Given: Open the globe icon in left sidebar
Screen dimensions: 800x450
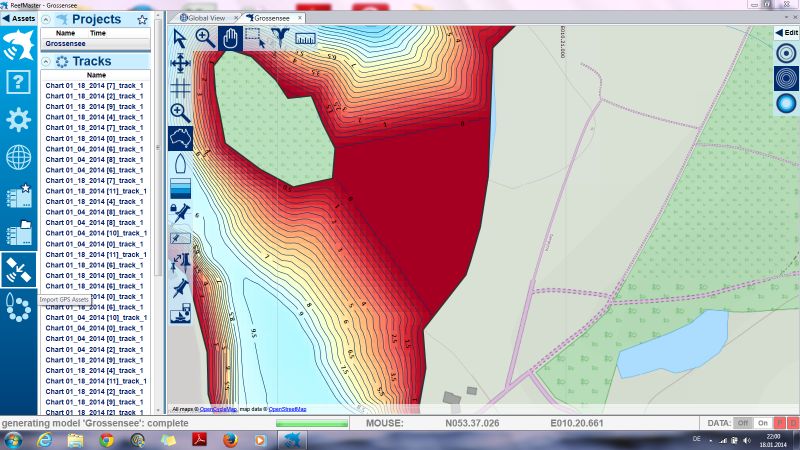Looking at the screenshot, I should pyautogui.click(x=18, y=157).
